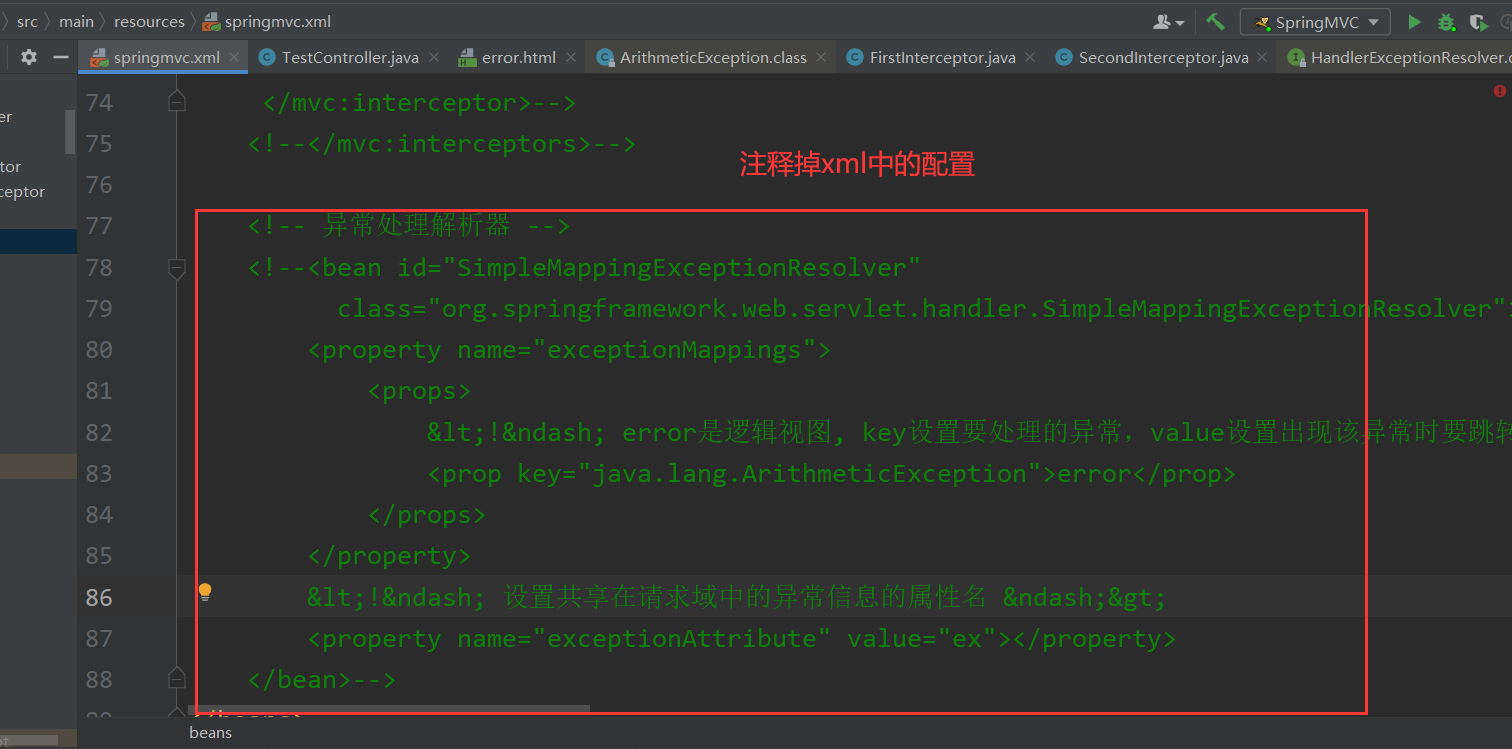Close the SecondInterceptor.java tab
Viewport: 1512px width, 749px height.
click(x=1263, y=57)
